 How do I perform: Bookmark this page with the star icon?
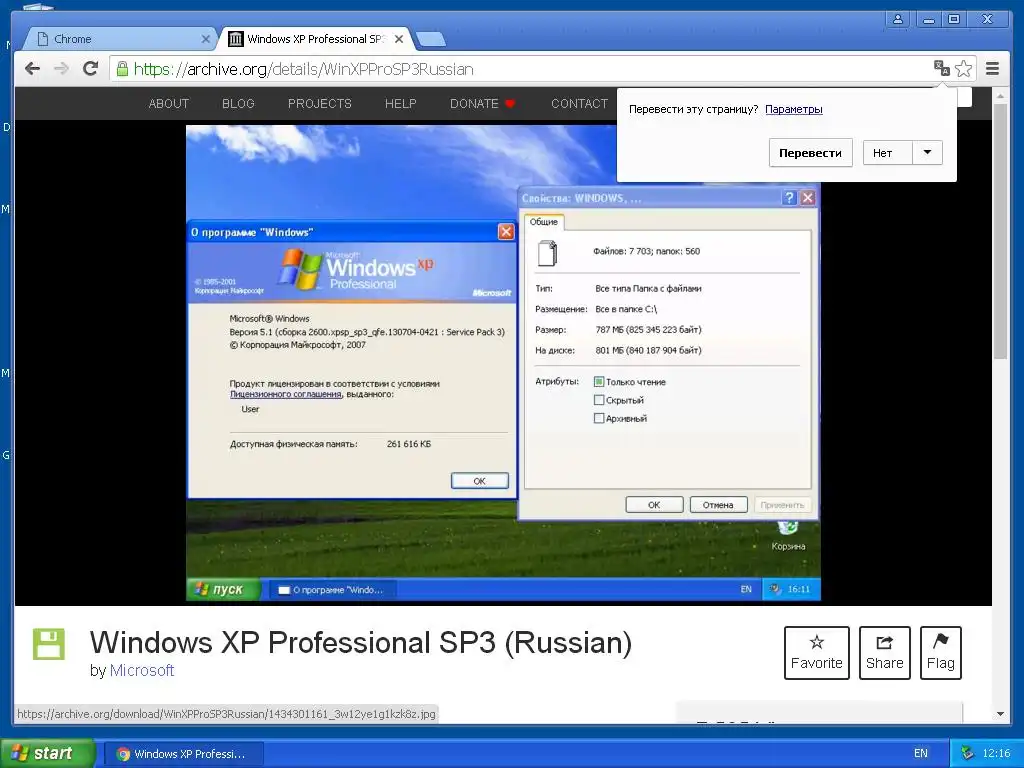point(963,69)
